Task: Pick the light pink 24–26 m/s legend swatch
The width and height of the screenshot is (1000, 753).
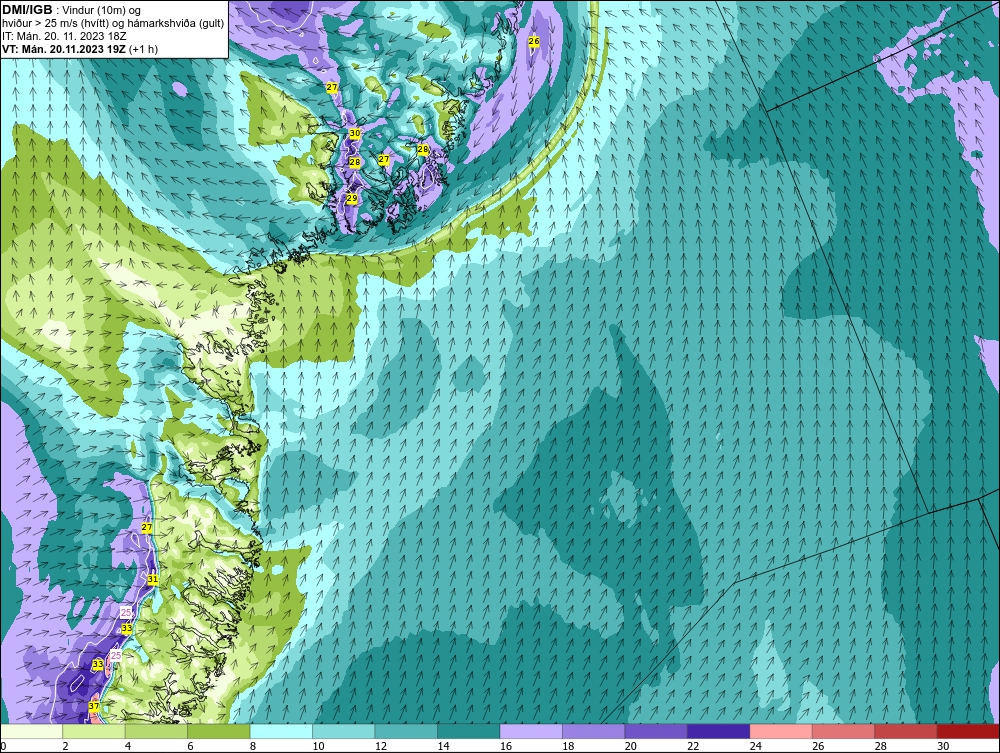Action: (x=781, y=731)
